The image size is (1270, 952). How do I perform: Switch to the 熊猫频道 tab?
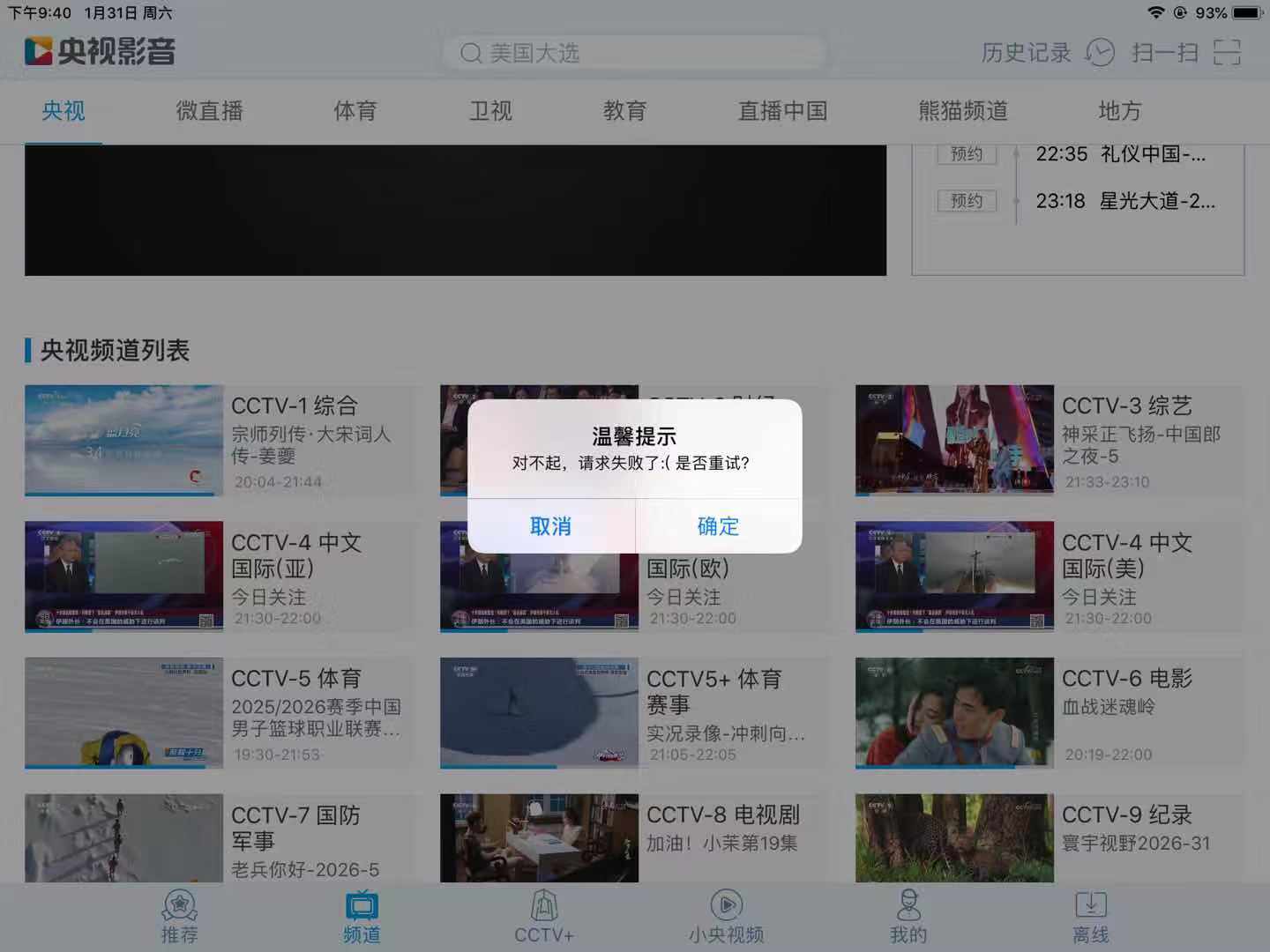[962, 111]
